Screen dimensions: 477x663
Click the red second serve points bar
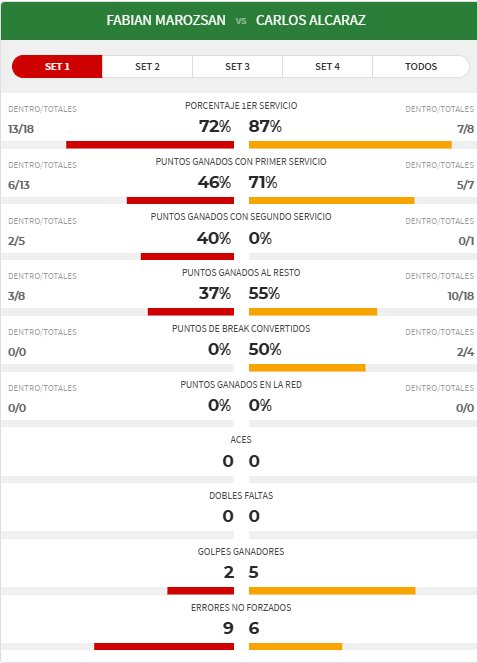[187, 256]
